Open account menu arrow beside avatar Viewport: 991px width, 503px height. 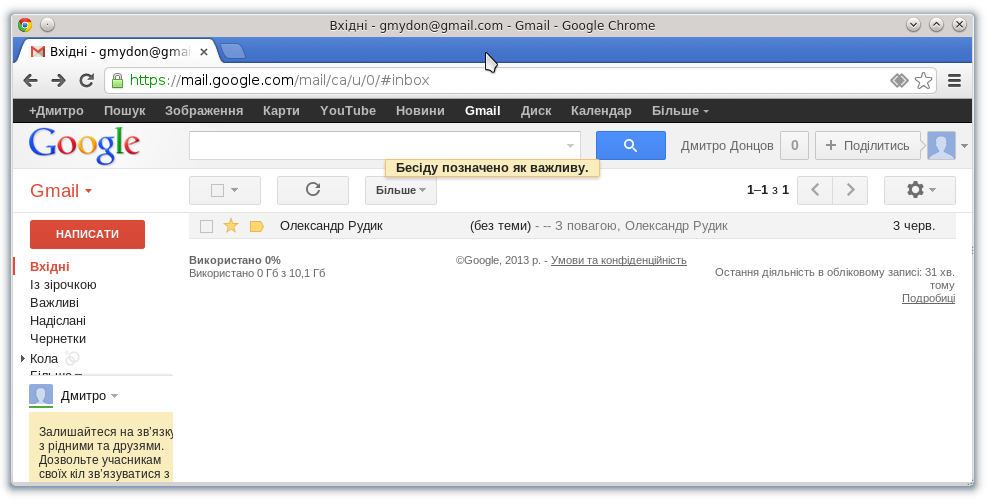[964, 146]
